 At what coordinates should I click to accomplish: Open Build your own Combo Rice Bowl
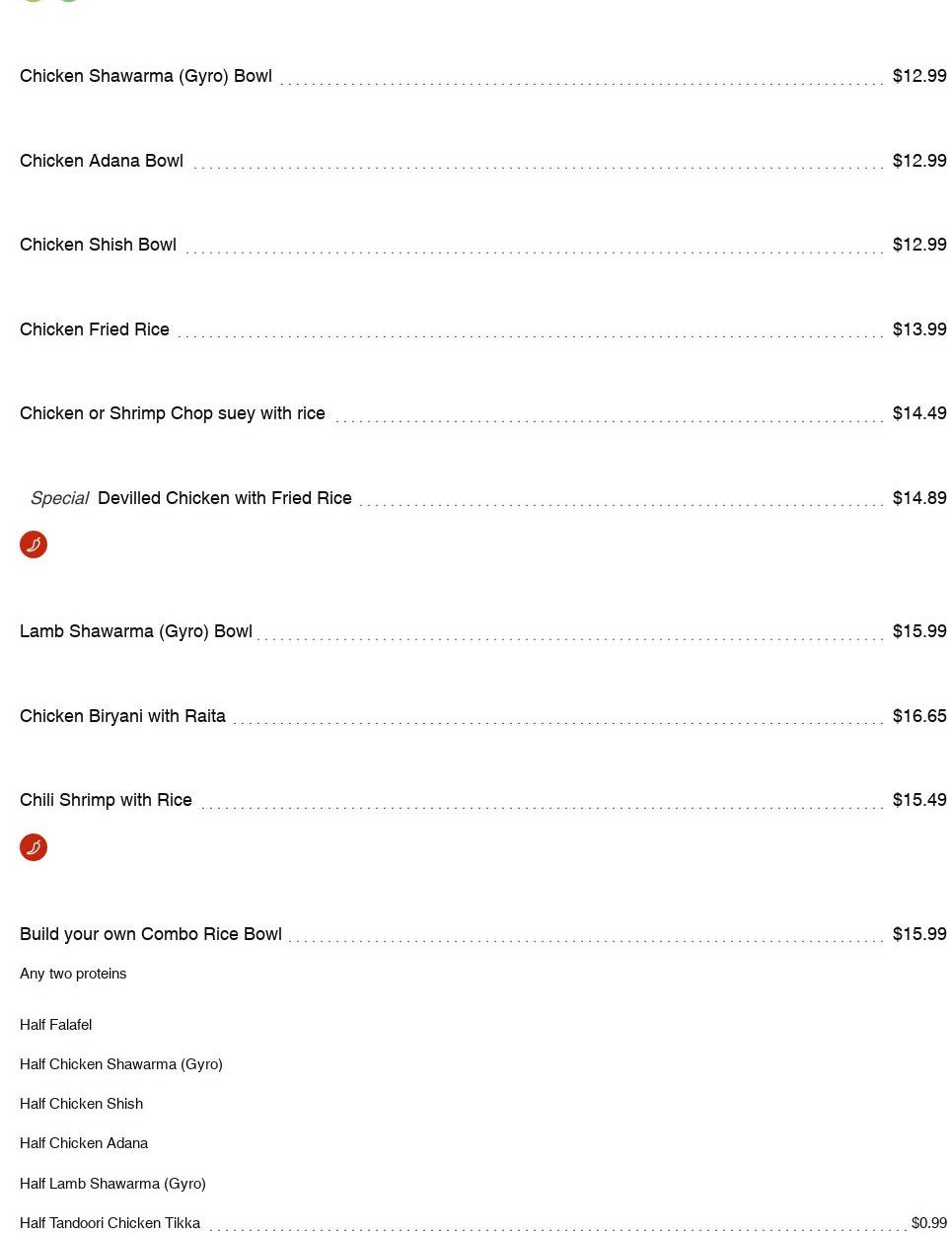pyautogui.click(x=151, y=934)
